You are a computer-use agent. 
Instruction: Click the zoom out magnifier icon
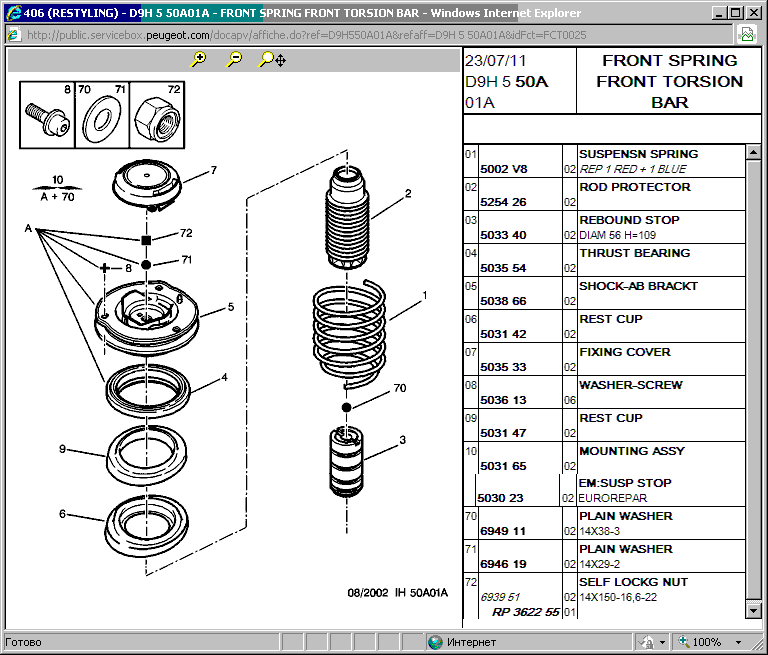[x=234, y=59]
